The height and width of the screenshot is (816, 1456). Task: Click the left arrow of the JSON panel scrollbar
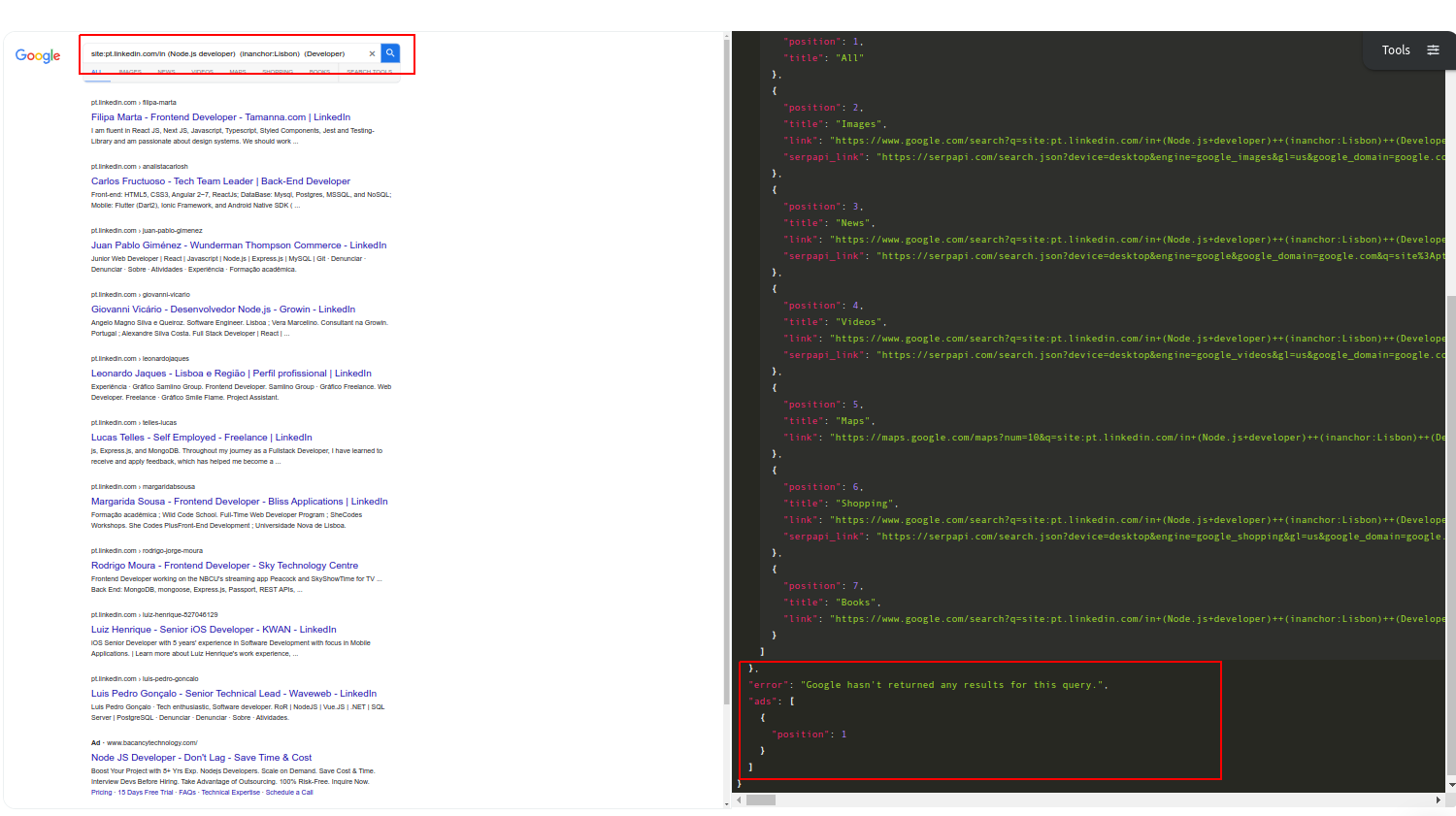(x=739, y=800)
